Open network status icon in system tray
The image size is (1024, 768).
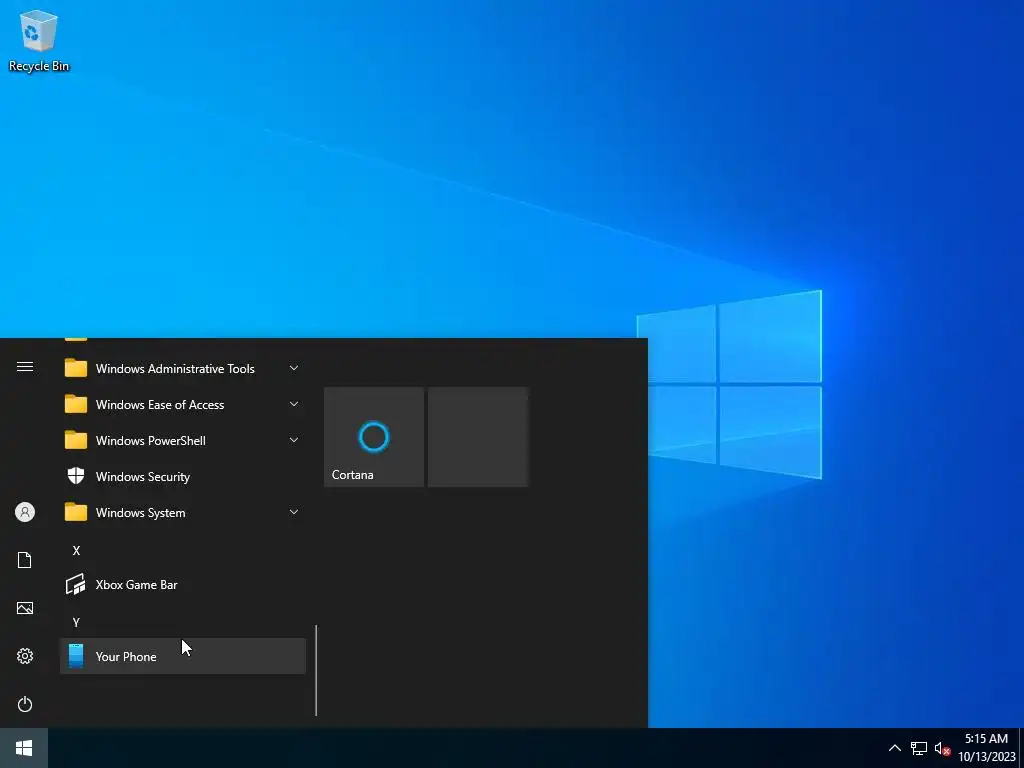pos(919,748)
